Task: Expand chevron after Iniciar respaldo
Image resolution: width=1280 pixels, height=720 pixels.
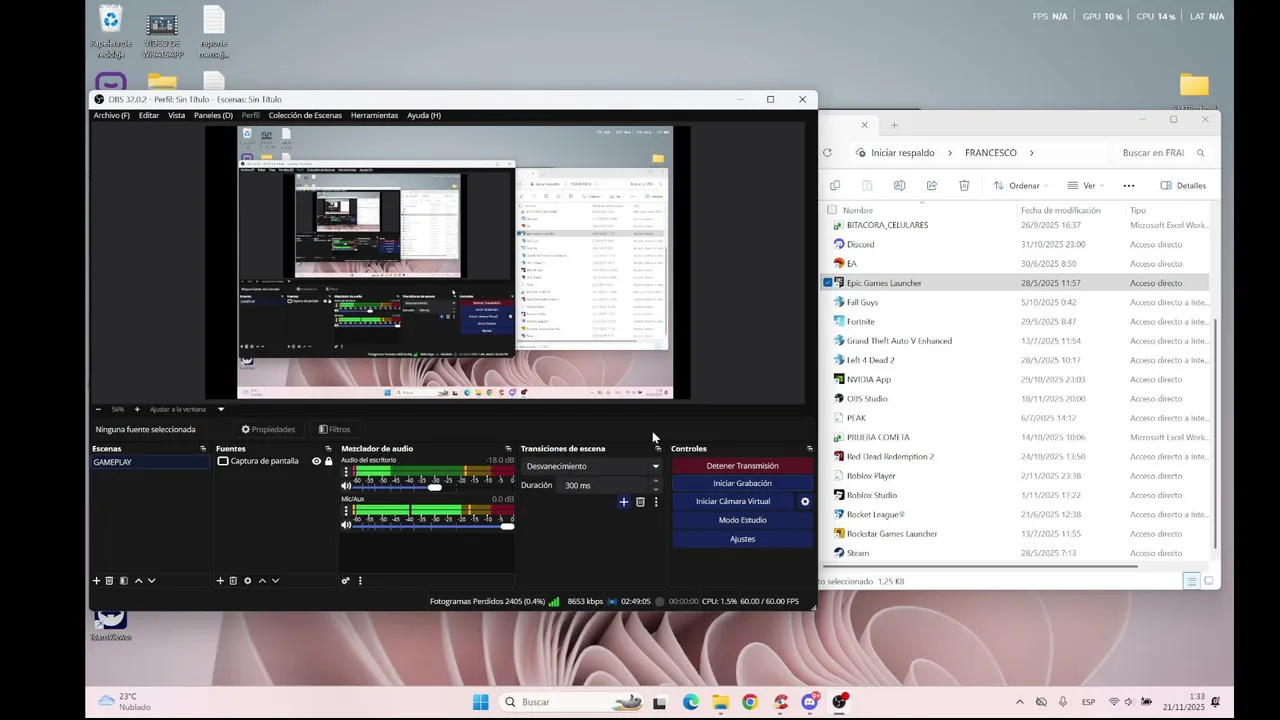Action: click(x=949, y=153)
